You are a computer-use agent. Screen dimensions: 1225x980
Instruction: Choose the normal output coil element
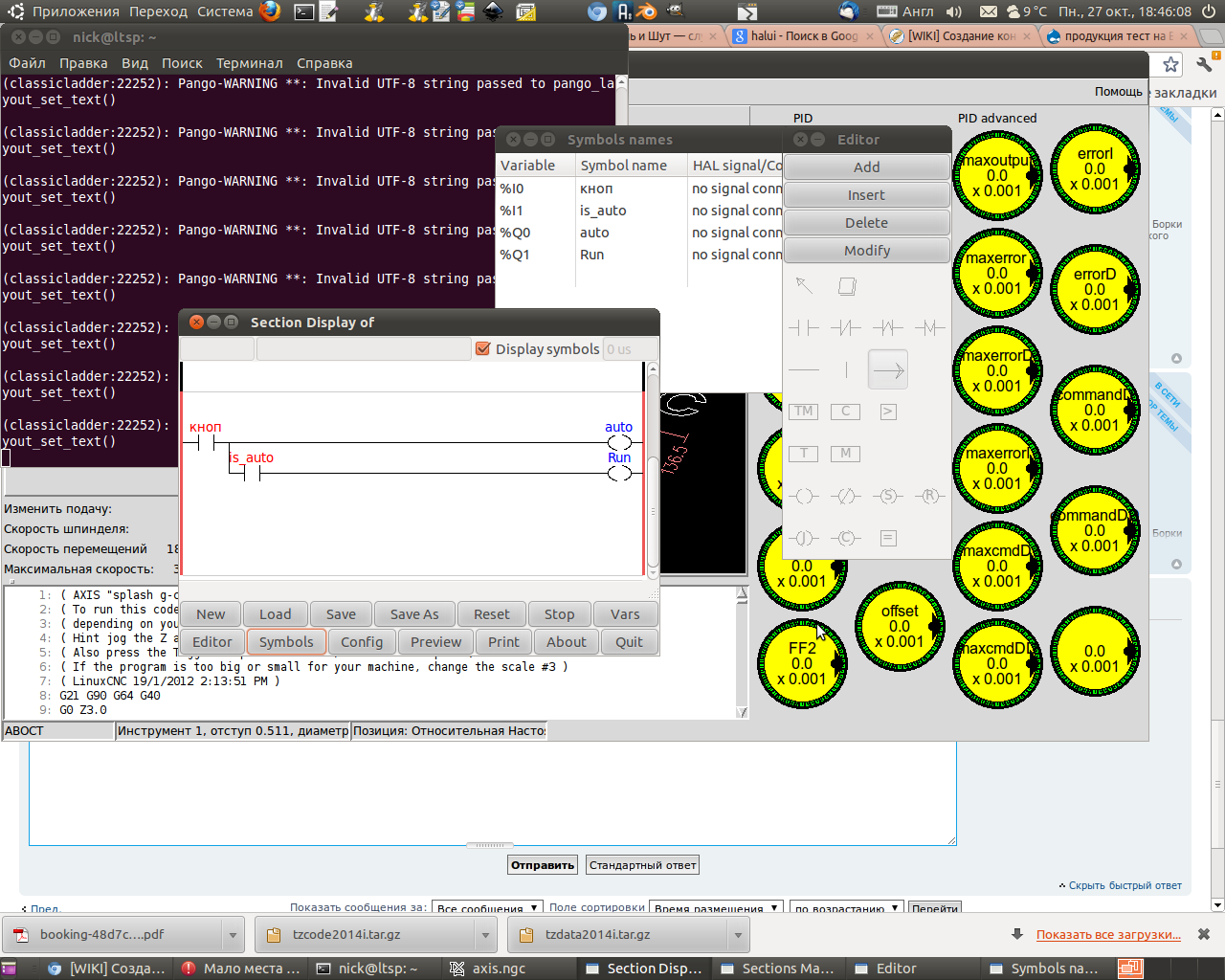(x=804, y=496)
